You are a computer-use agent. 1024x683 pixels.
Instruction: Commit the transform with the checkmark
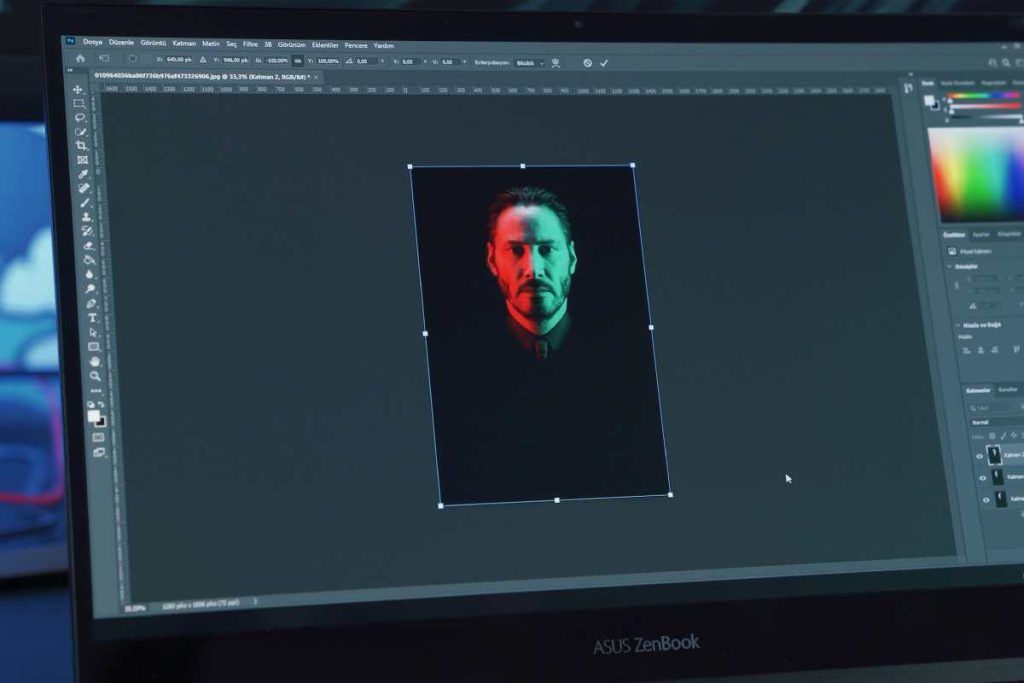pos(604,63)
